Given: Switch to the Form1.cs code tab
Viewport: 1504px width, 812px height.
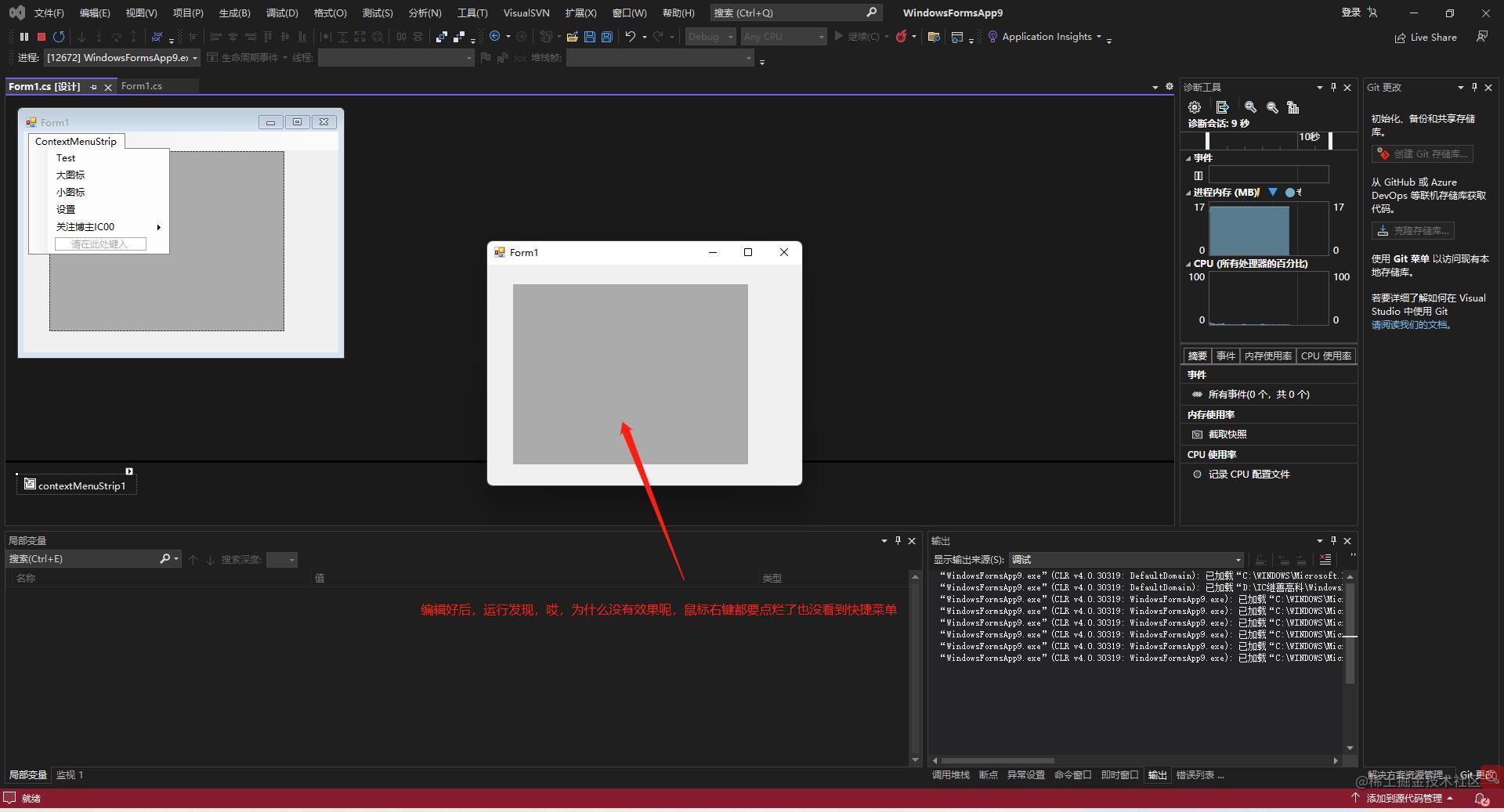Looking at the screenshot, I should click(142, 86).
